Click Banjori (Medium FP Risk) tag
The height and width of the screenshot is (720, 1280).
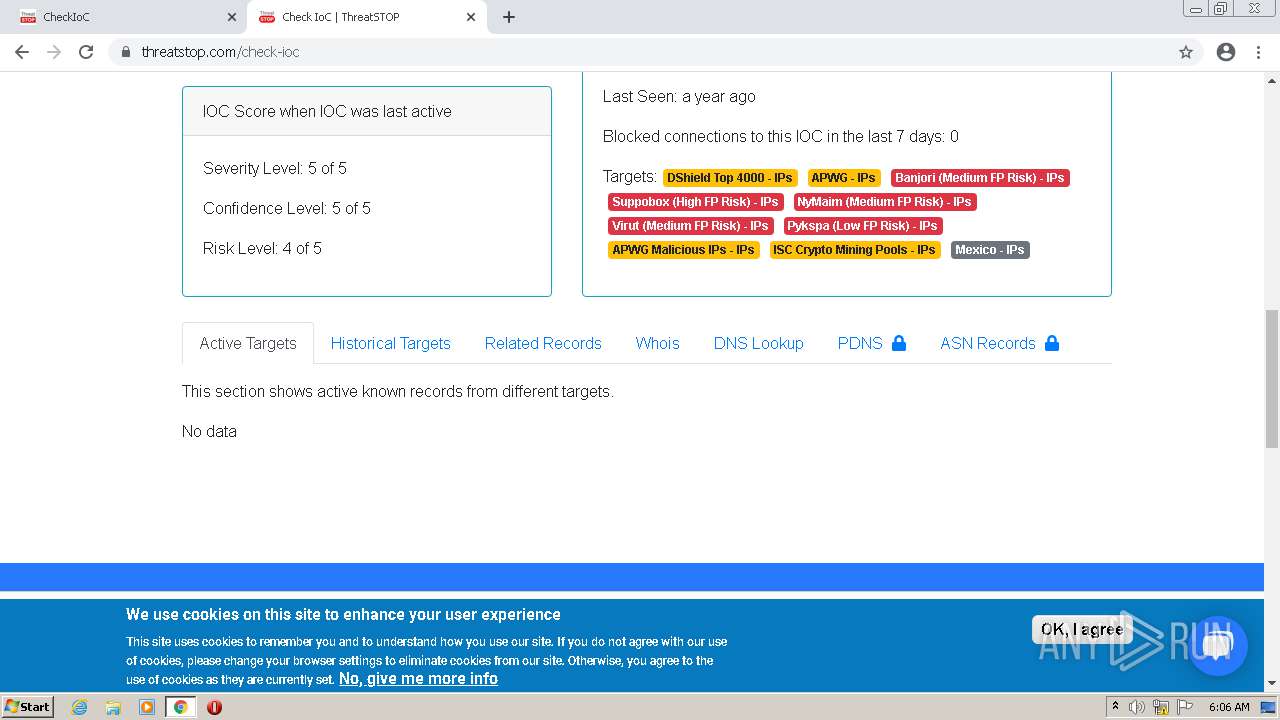coord(980,178)
